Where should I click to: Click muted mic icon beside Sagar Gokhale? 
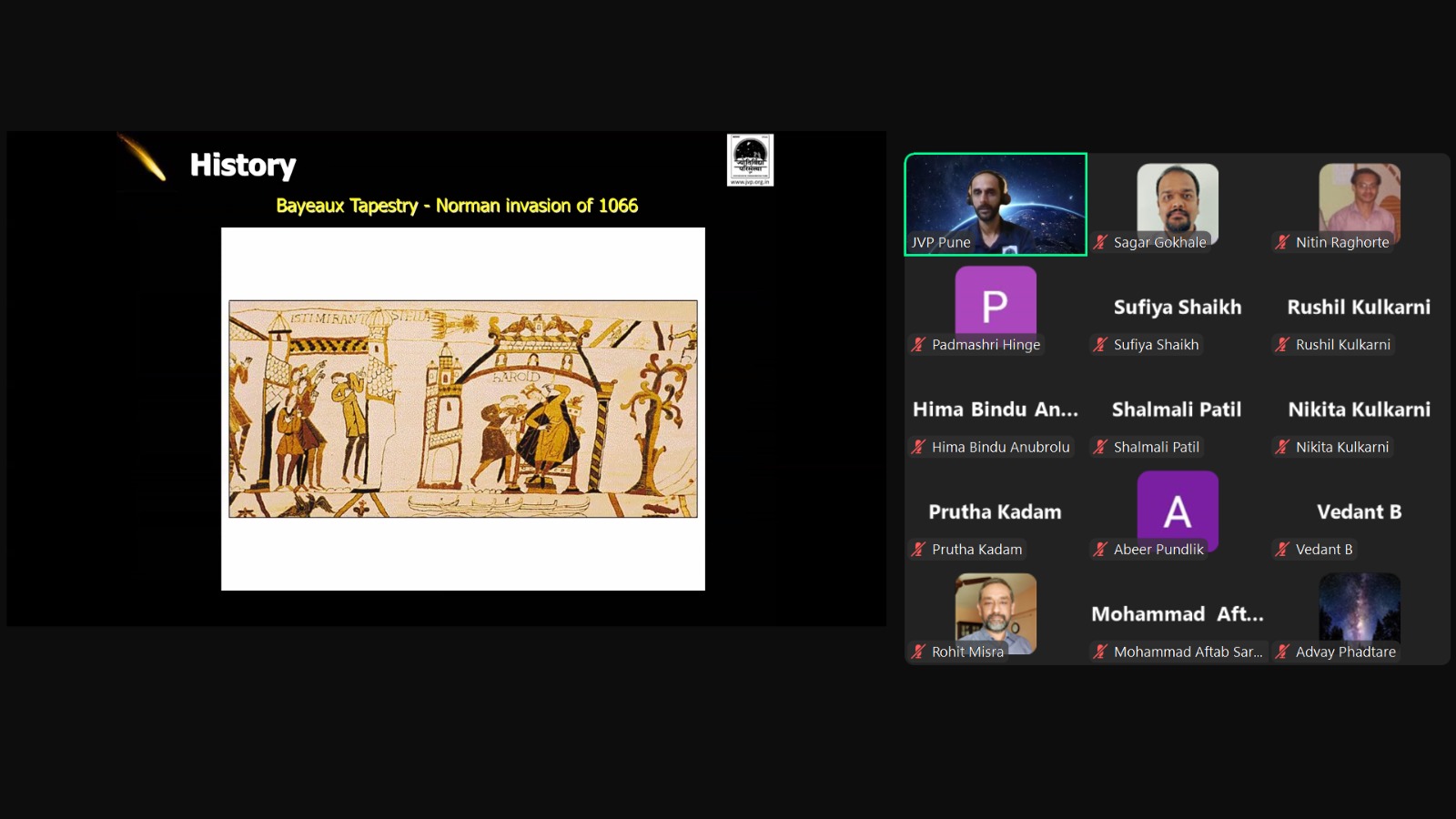[1100, 242]
